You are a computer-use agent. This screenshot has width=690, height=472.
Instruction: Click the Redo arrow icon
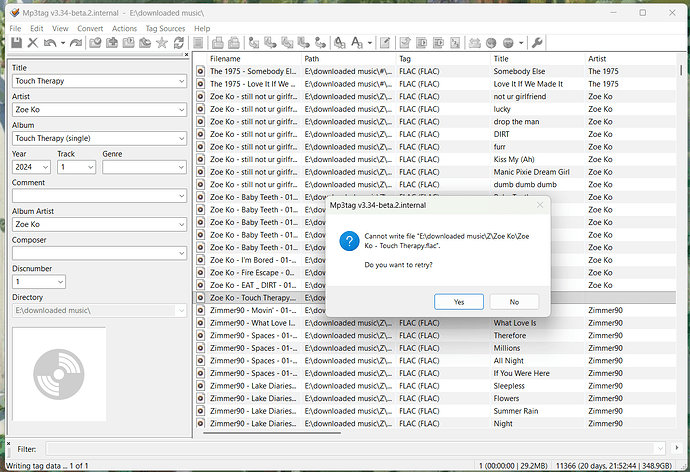tap(76, 43)
